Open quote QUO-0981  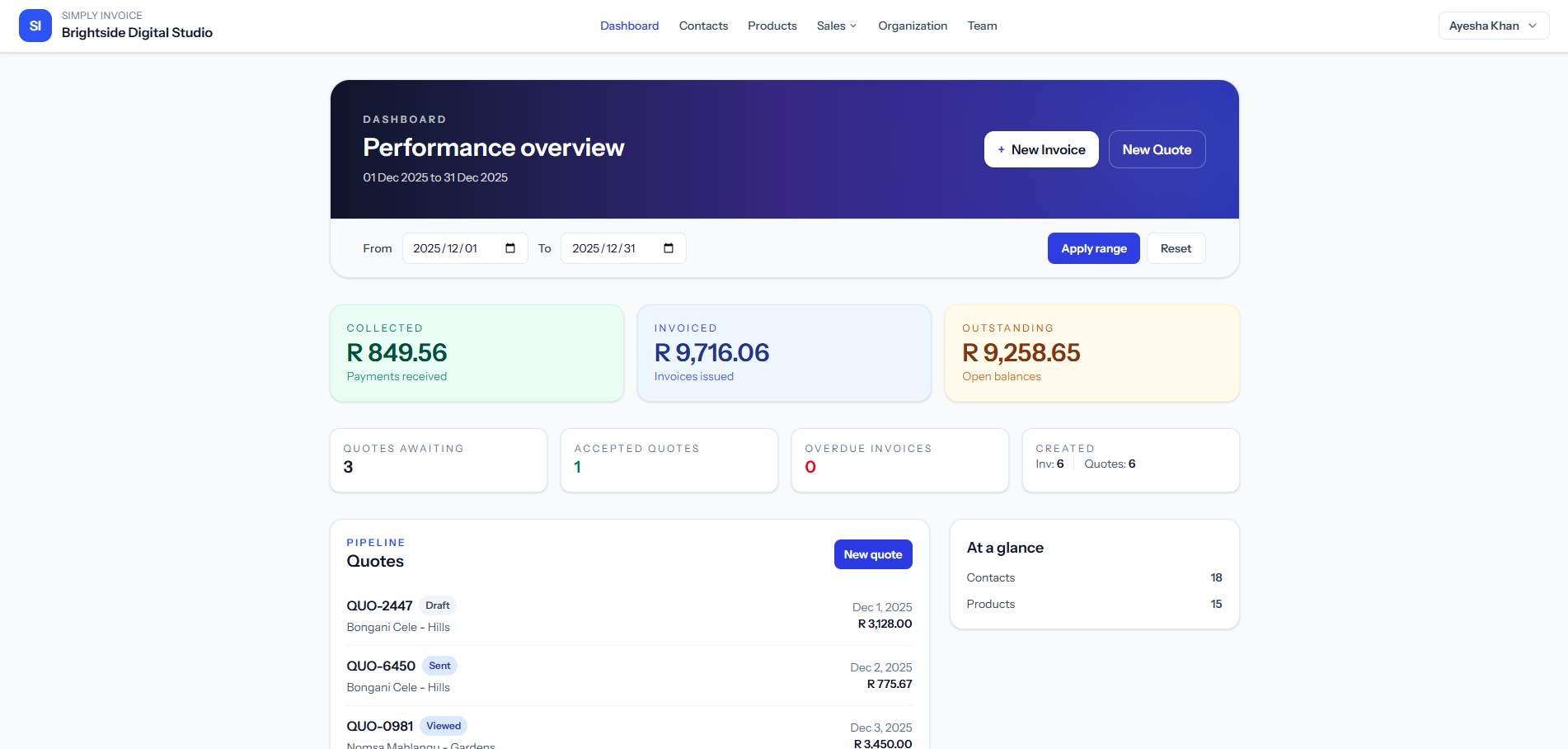pyautogui.click(x=380, y=726)
